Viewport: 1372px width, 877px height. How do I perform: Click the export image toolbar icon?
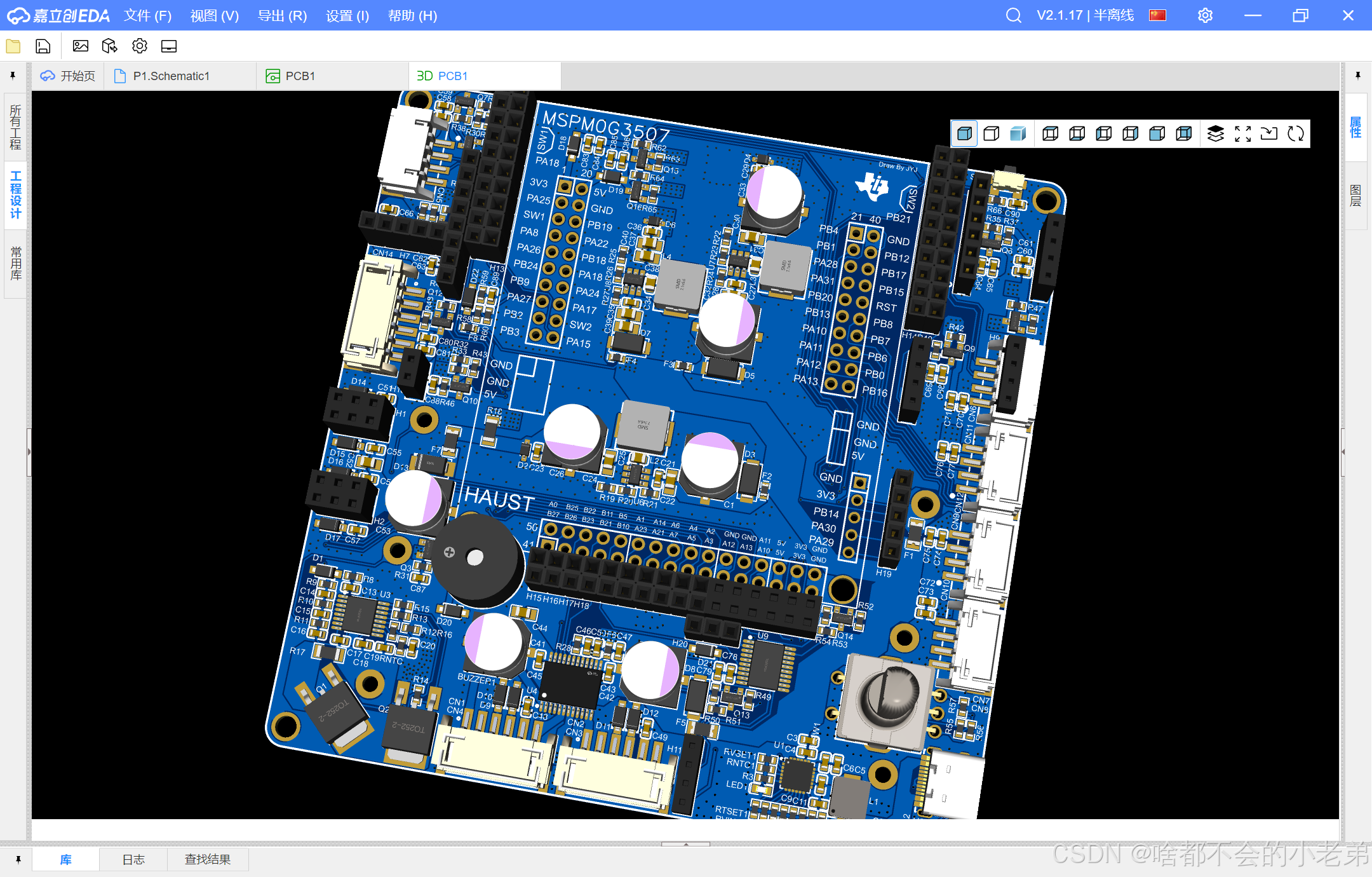click(x=81, y=46)
